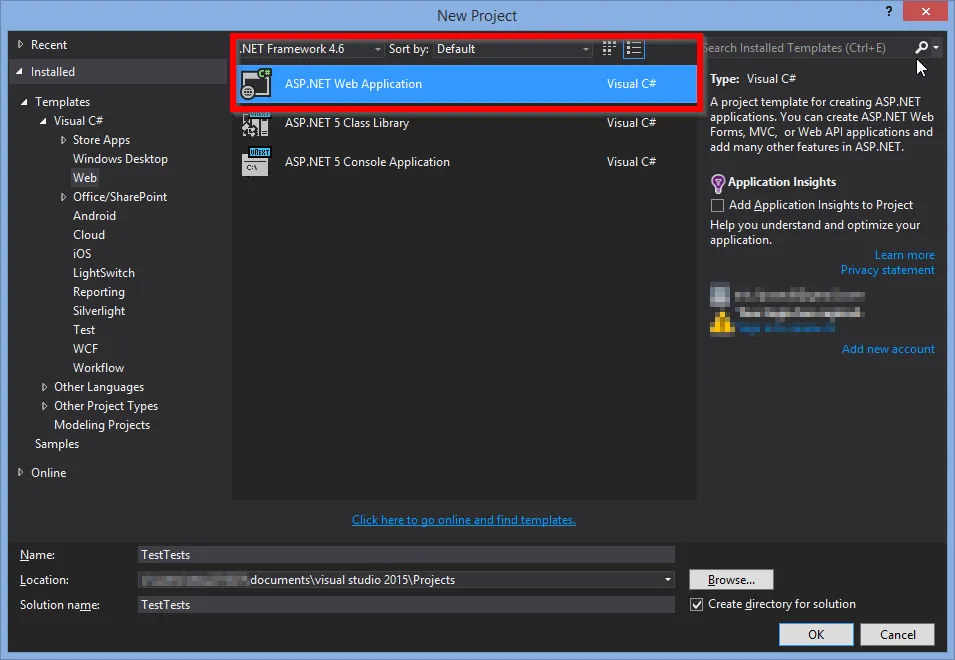Click the Application Insights lightbulb icon
Viewport: 955px width, 660px height.
pyautogui.click(x=718, y=183)
